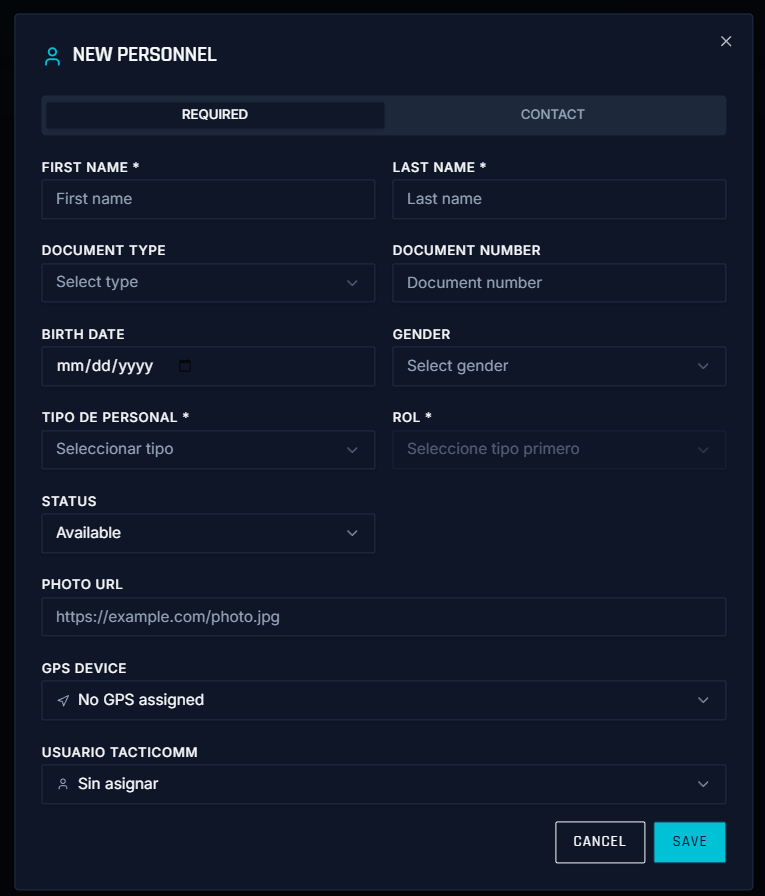Click the Birth Date label
Viewport: 765px width, 896px height.
click(x=83, y=334)
